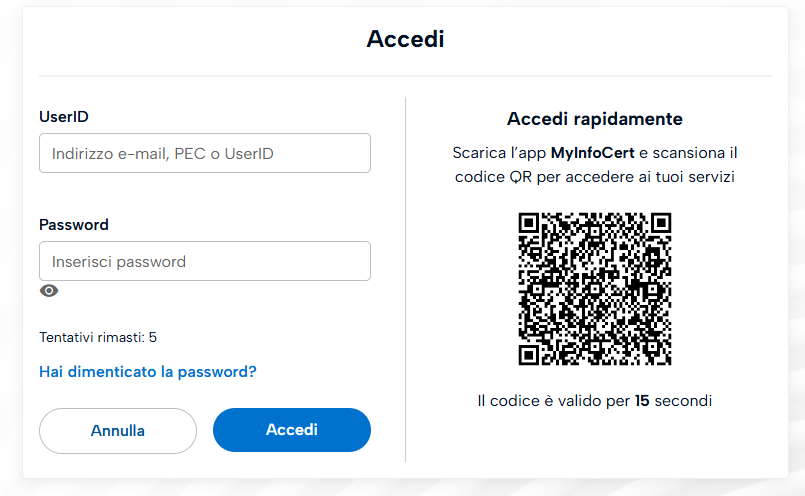
Task: Click the 'UserID' field label
Action: 64,116
